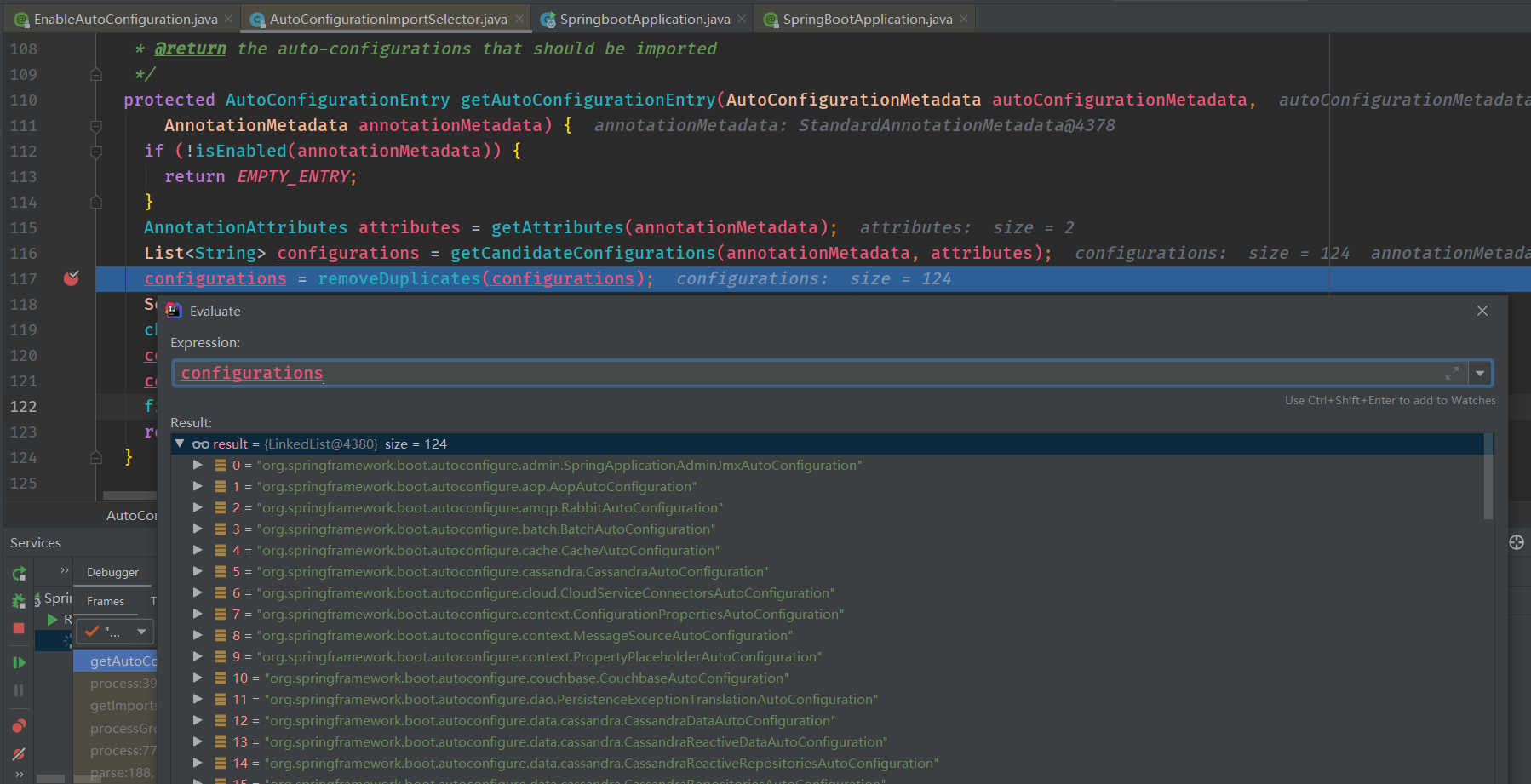Click the horizontal scrollbar under the editor
The height and width of the screenshot is (784, 1531).
[x=129, y=495]
